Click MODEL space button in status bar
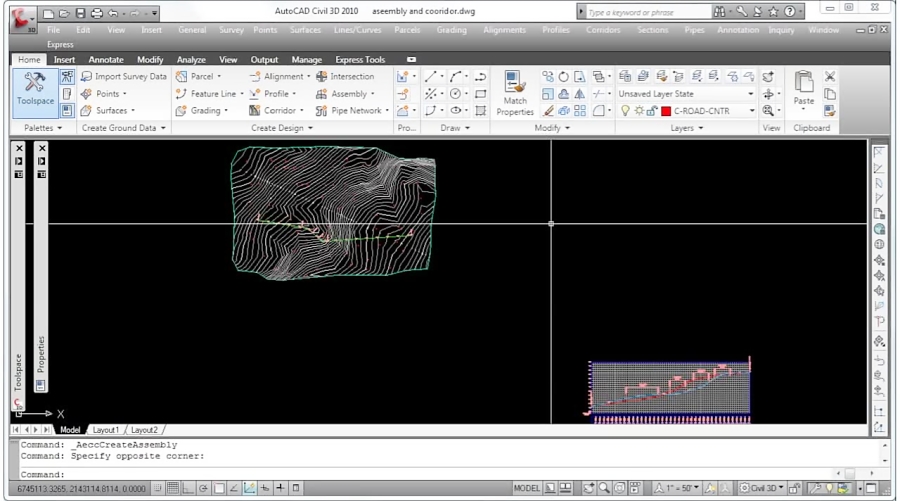This screenshot has width=900, height=501. [526, 488]
